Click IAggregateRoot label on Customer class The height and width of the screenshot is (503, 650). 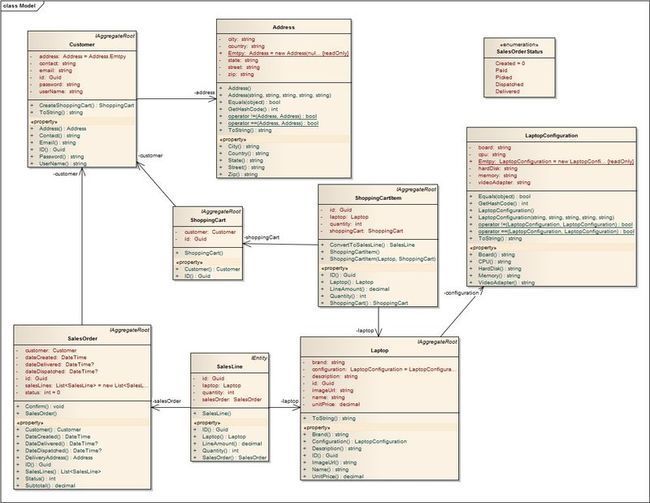(116, 36)
